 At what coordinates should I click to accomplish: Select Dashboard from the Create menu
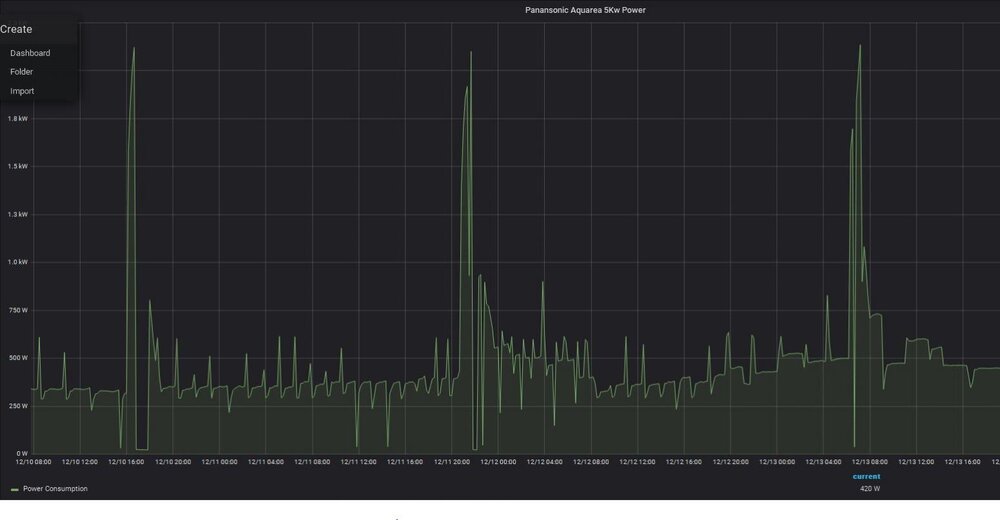tap(30, 53)
